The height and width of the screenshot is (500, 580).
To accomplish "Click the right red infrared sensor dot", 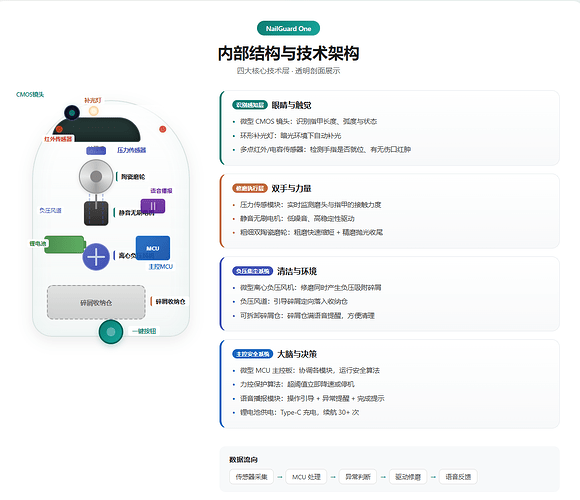I will 162,129.
